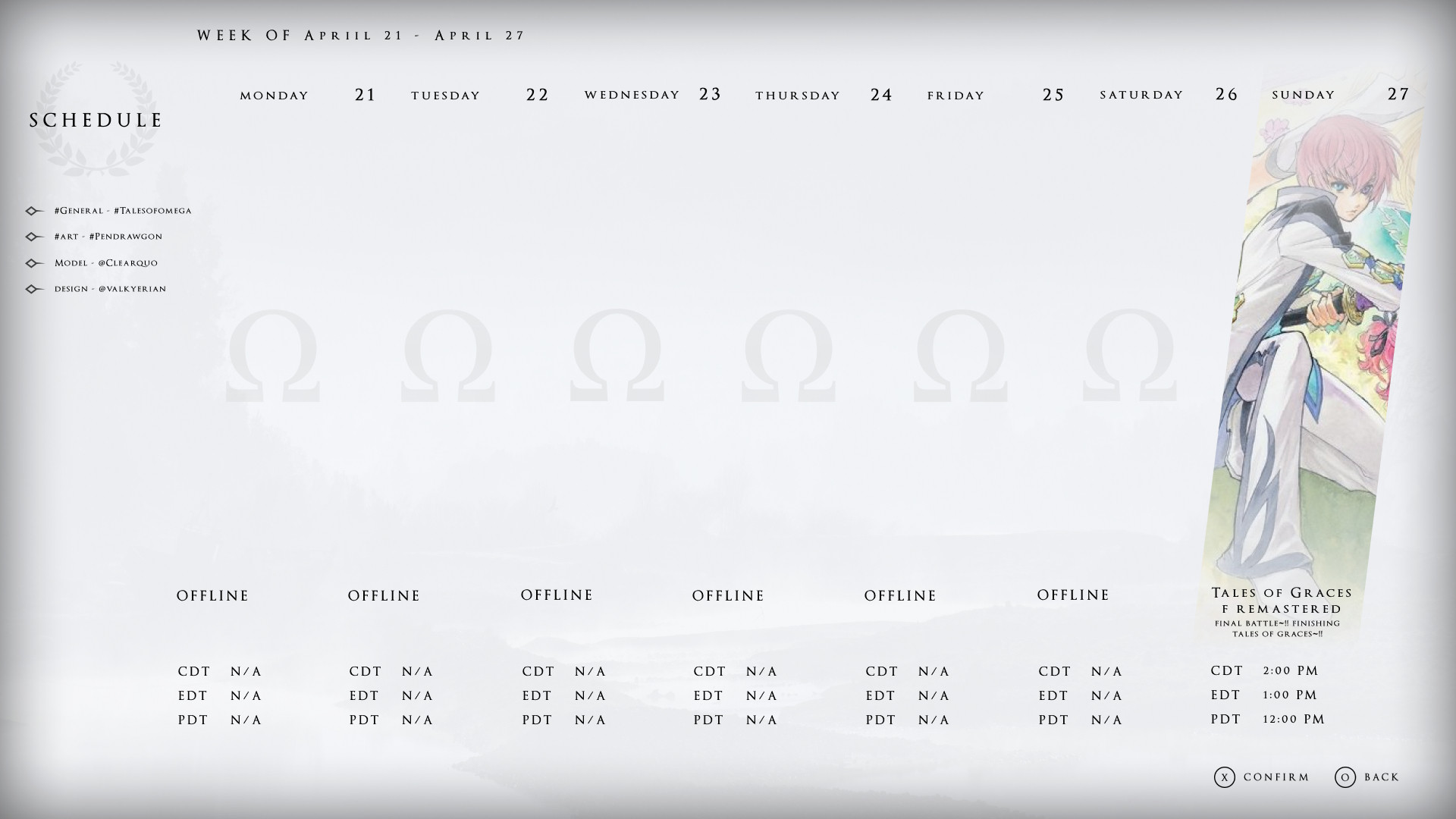Click Monday's OFFLINE status
The image size is (1456, 819).
213,596
